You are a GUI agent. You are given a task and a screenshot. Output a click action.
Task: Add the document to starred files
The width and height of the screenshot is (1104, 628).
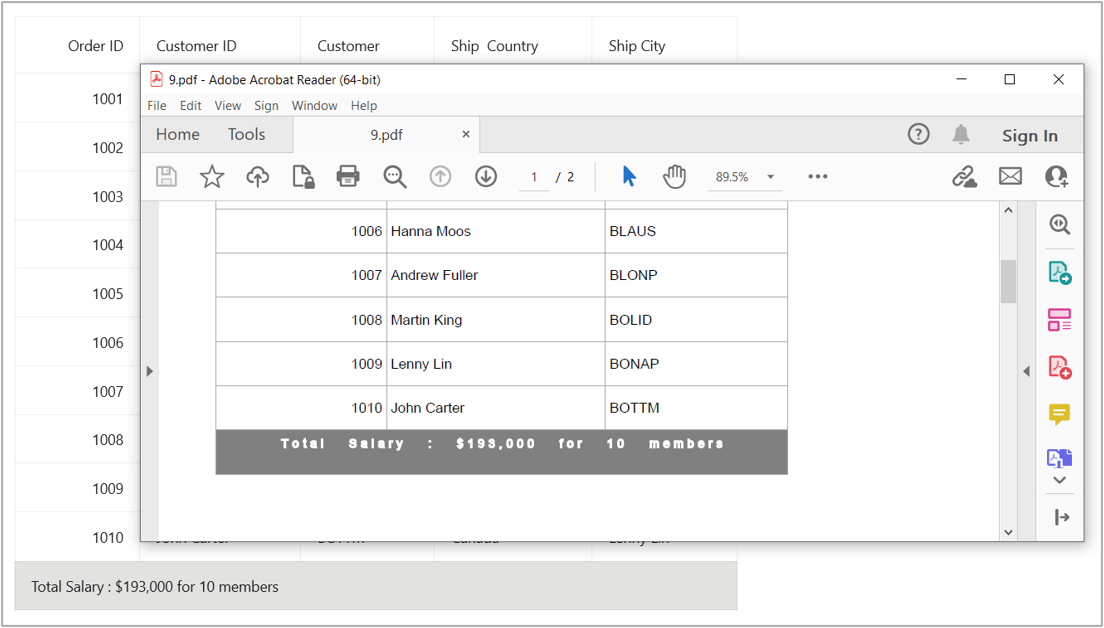point(212,177)
